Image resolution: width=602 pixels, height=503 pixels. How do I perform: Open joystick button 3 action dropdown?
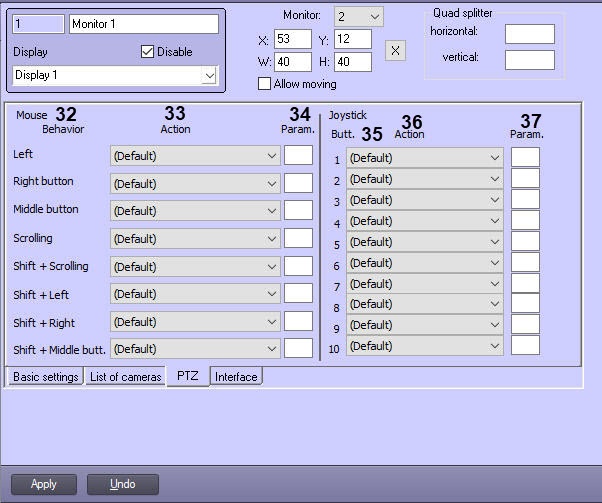425,200
